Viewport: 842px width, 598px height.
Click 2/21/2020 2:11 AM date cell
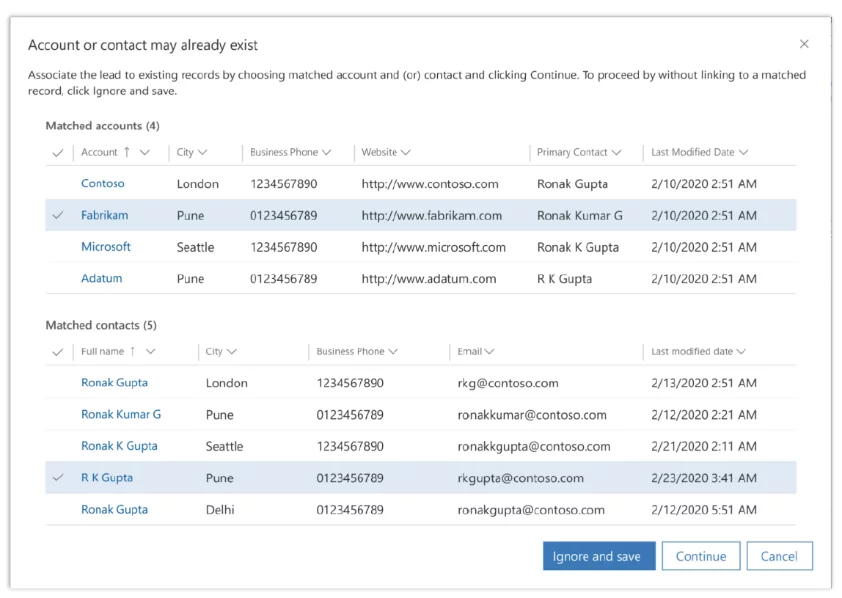[704, 447]
